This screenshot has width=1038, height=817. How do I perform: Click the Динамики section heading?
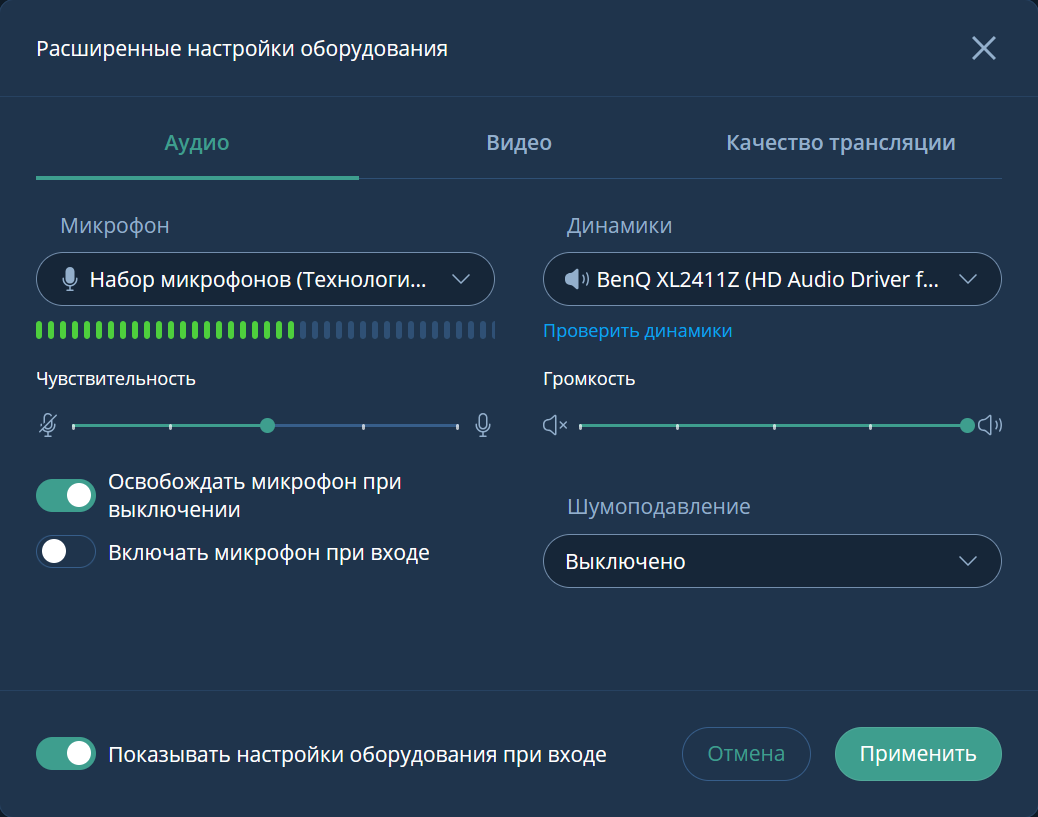click(x=620, y=225)
